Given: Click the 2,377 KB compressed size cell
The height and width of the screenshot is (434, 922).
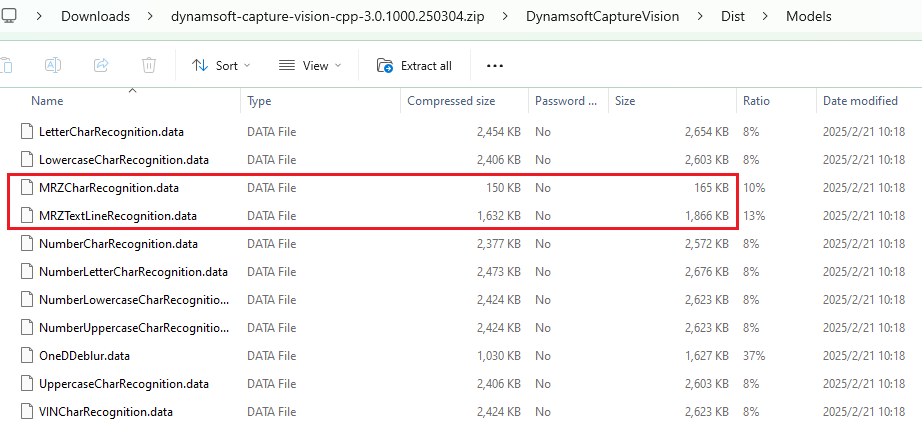Looking at the screenshot, I should point(499,243).
